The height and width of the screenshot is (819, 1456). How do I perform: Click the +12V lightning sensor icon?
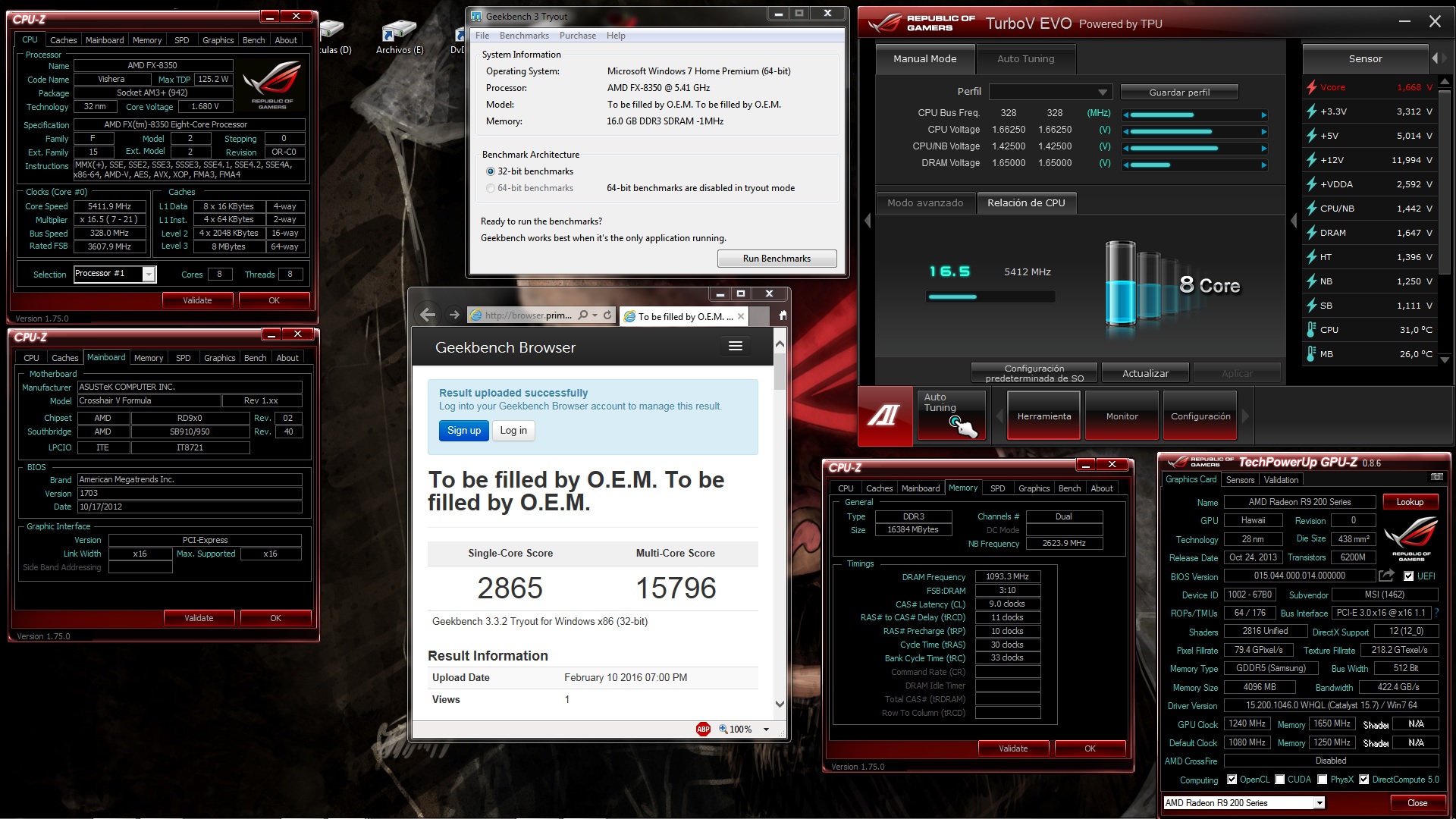(x=1311, y=160)
